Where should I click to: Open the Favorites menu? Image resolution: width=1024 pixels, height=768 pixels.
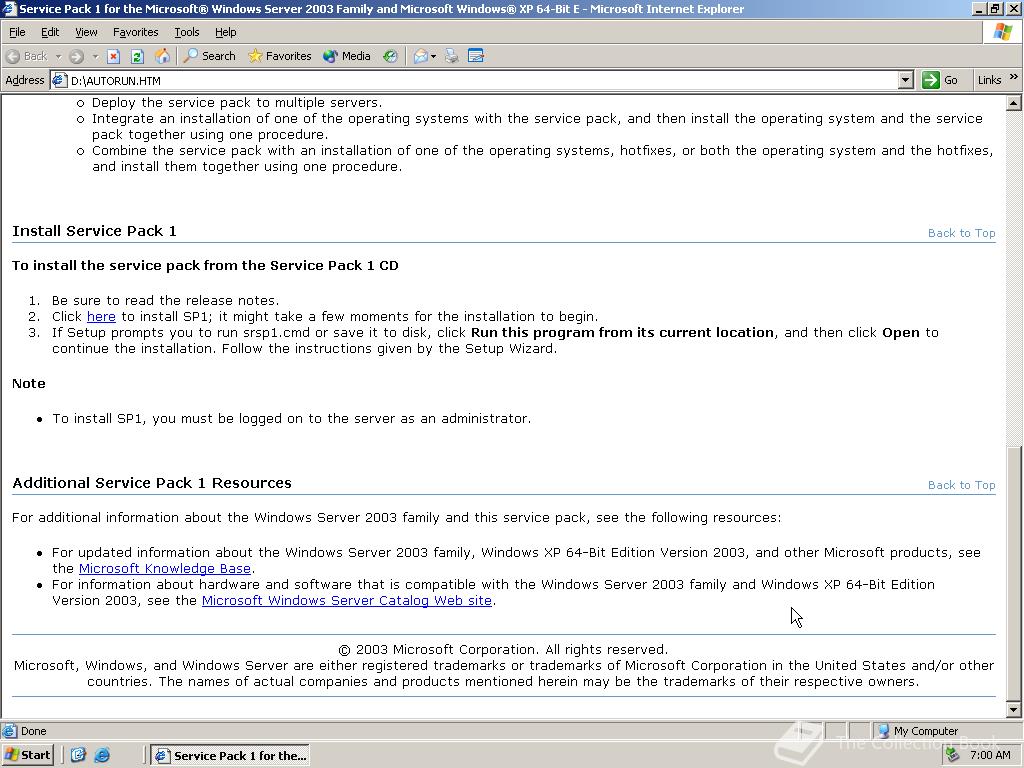pyautogui.click(x=135, y=32)
